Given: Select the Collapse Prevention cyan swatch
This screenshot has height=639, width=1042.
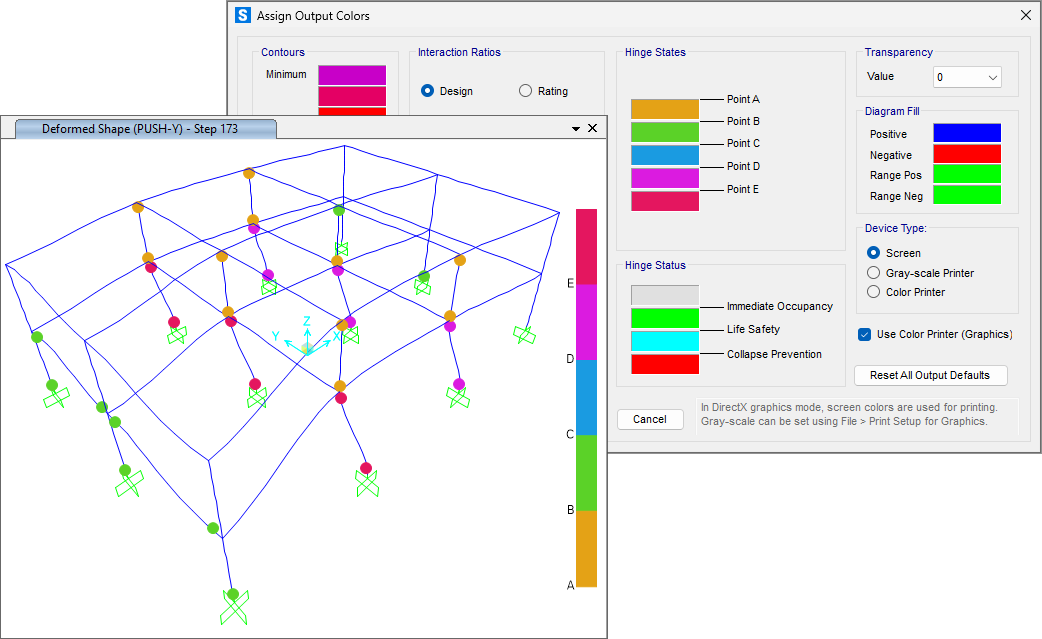Looking at the screenshot, I should (664, 341).
